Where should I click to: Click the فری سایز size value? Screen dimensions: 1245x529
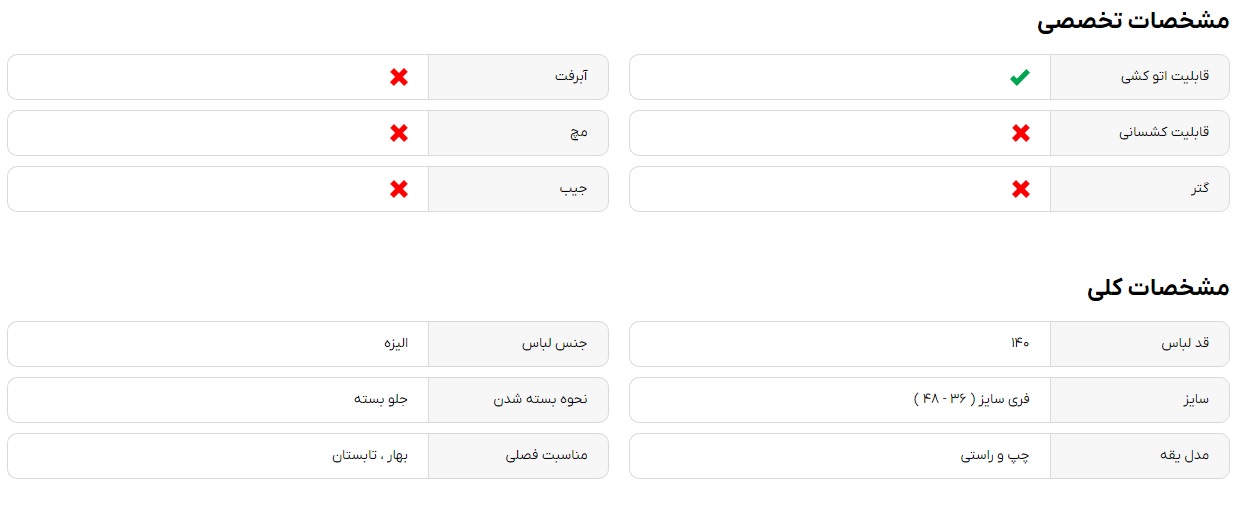[x=971, y=400]
